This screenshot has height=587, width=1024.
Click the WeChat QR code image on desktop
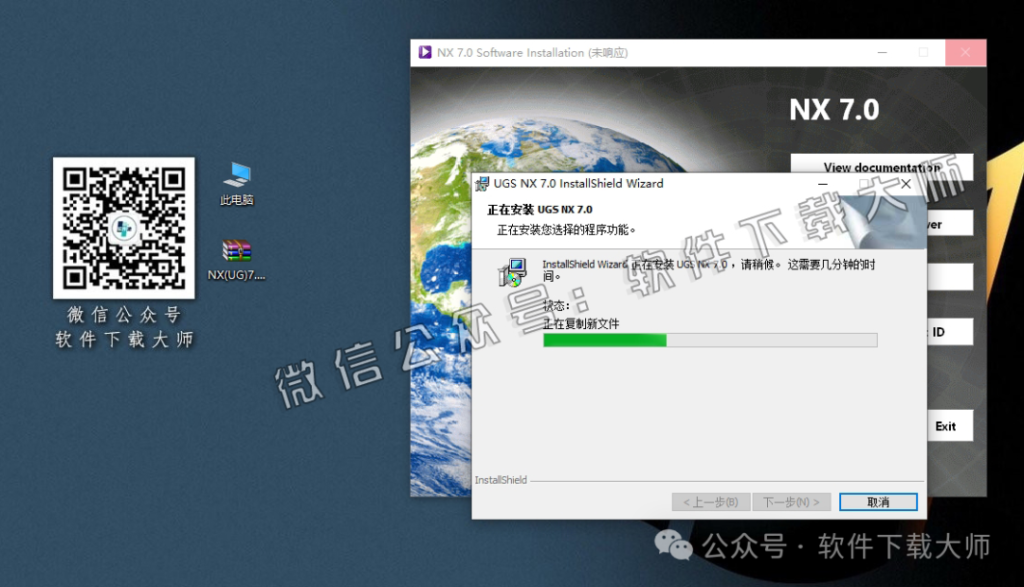(x=124, y=227)
